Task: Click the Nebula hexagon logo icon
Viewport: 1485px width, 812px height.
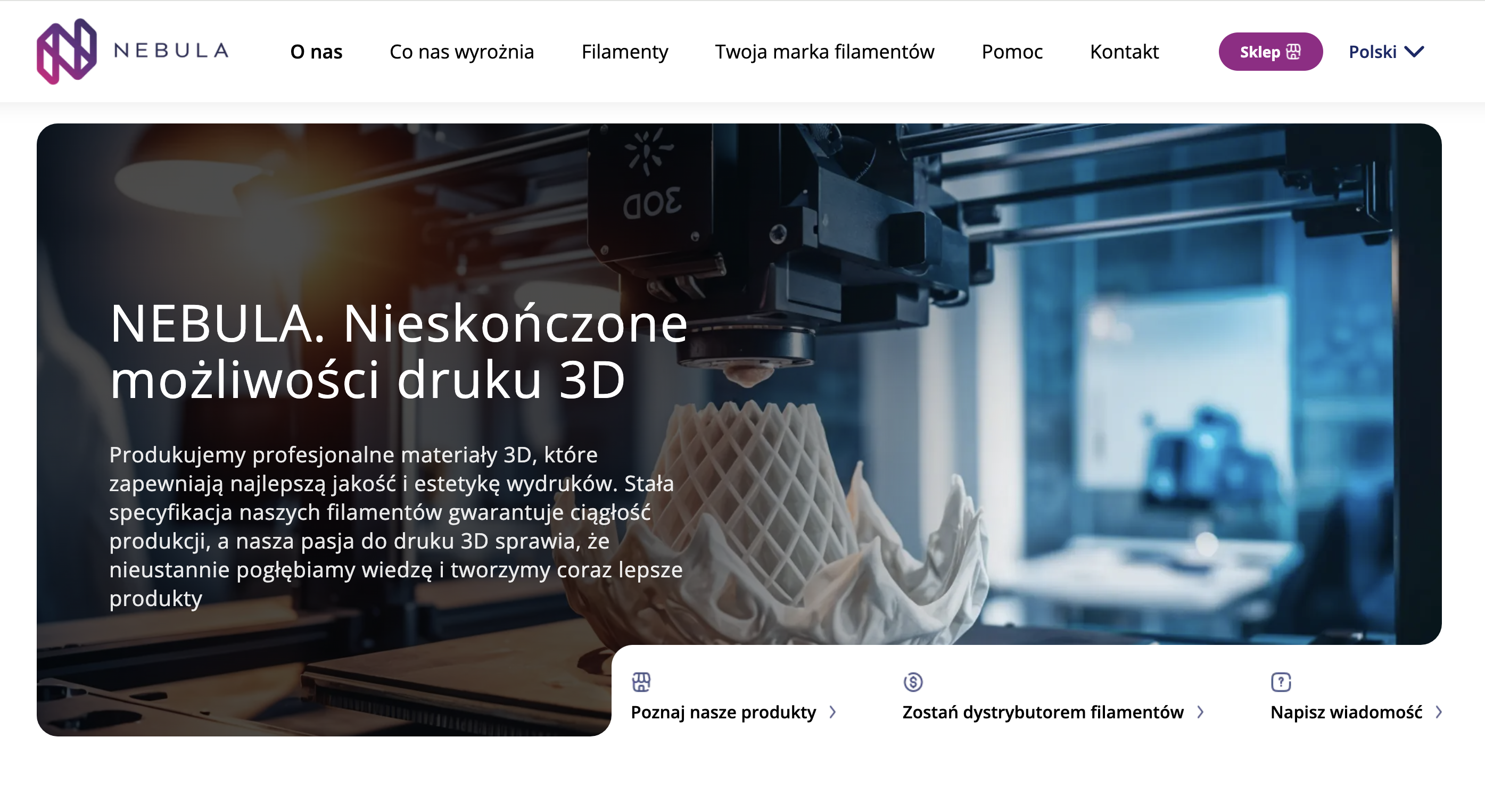Action: tap(67, 51)
